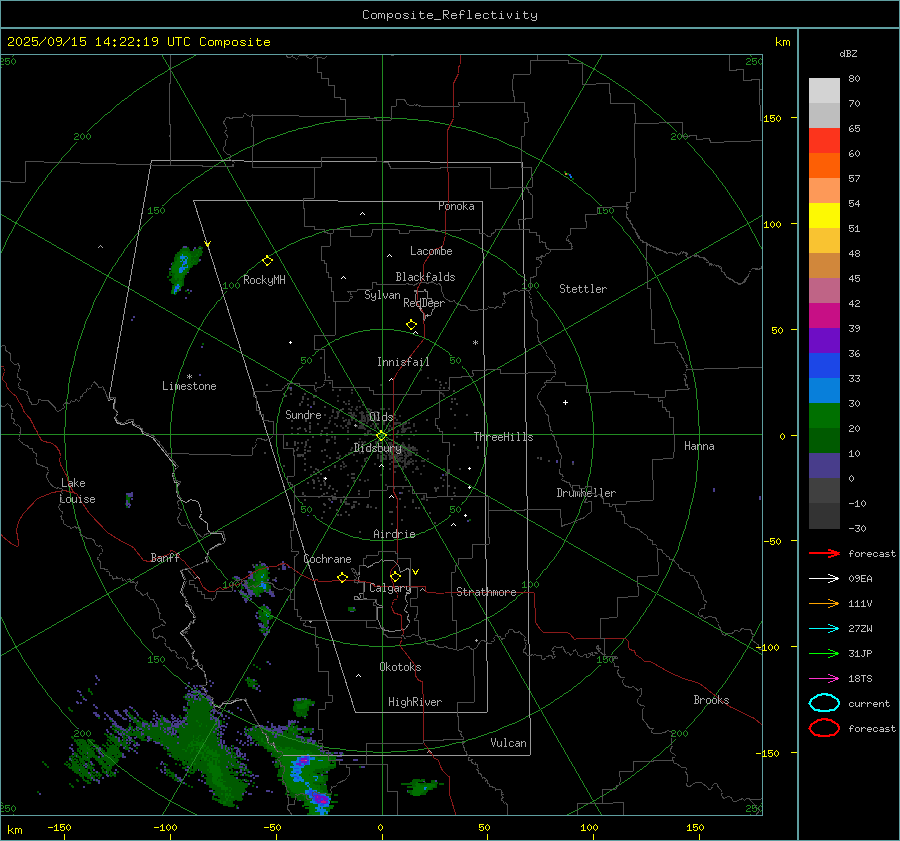Click the Drumheller town label
Viewport: 900px width, 841px height.
coord(586,493)
